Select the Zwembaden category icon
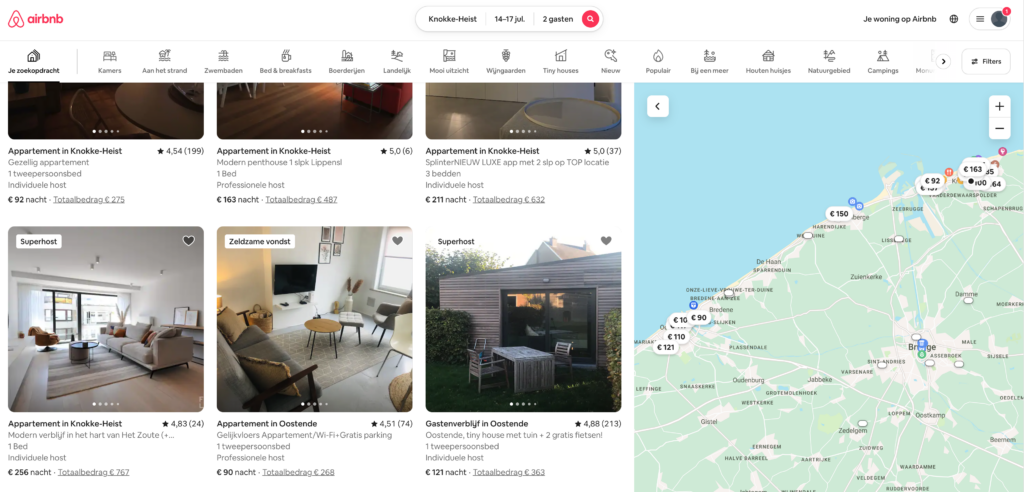 coord(223,56)
